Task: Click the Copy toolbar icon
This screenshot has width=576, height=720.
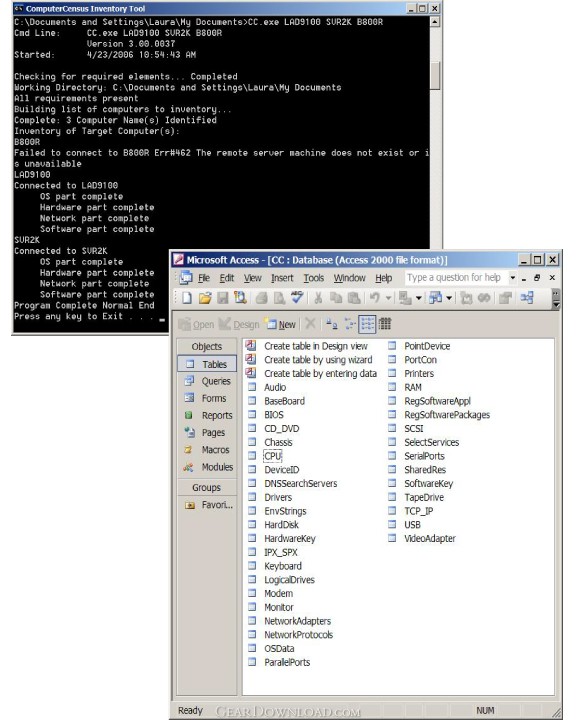Action: coord(336,298)
